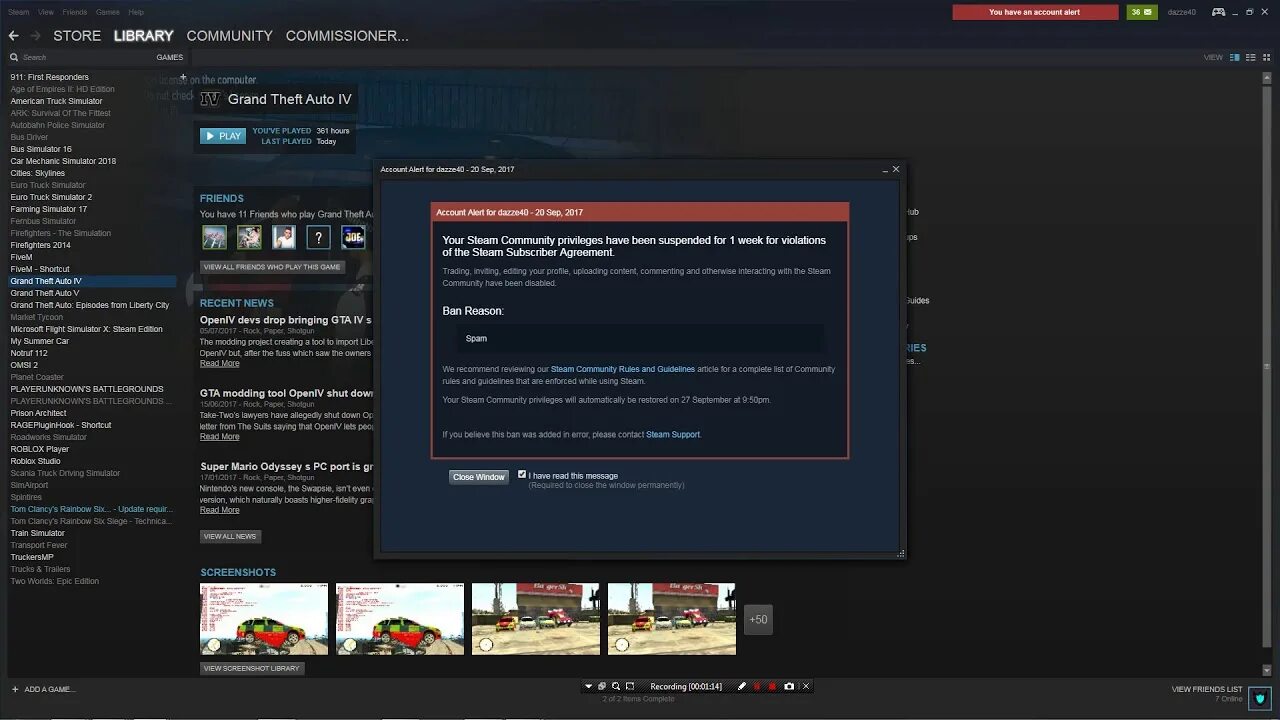Open the question mark friend avatar
This screenshot has height=720, width=1280.
point(318,237)
